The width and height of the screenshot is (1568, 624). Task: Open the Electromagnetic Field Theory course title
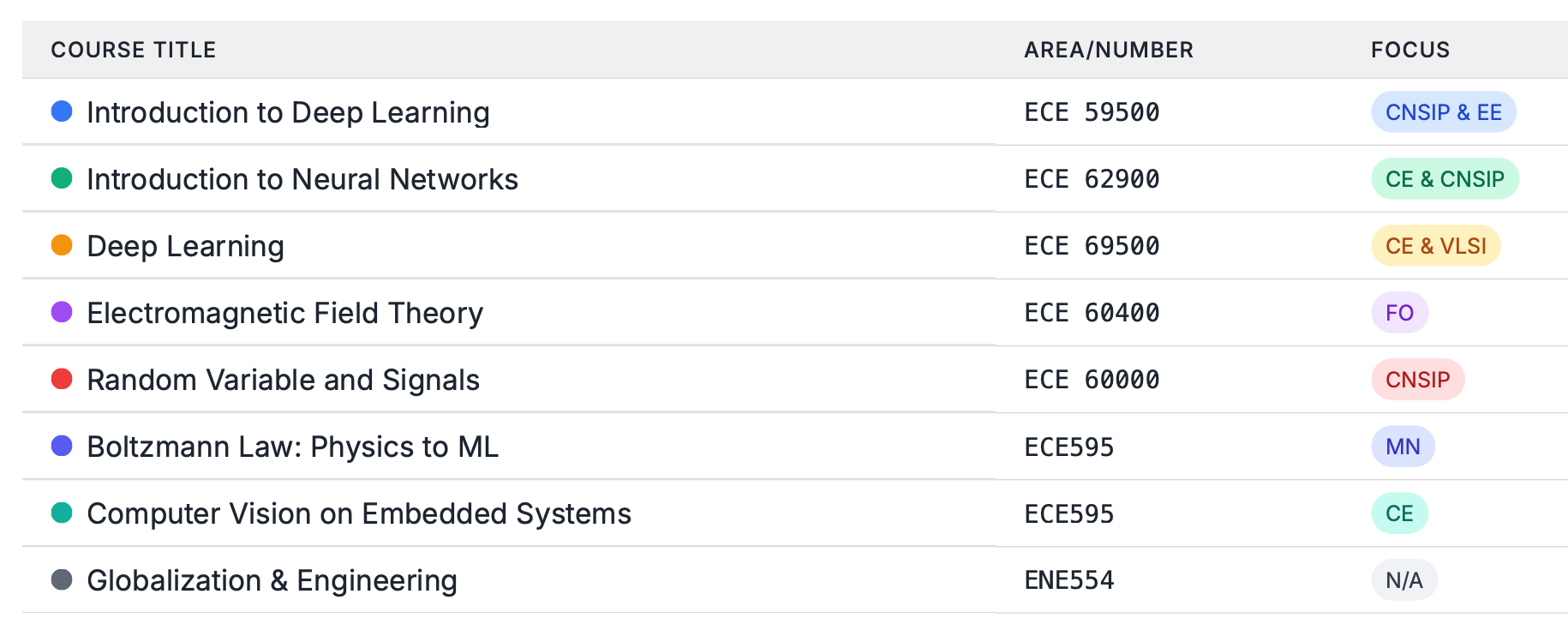click(x=285, y=313)
